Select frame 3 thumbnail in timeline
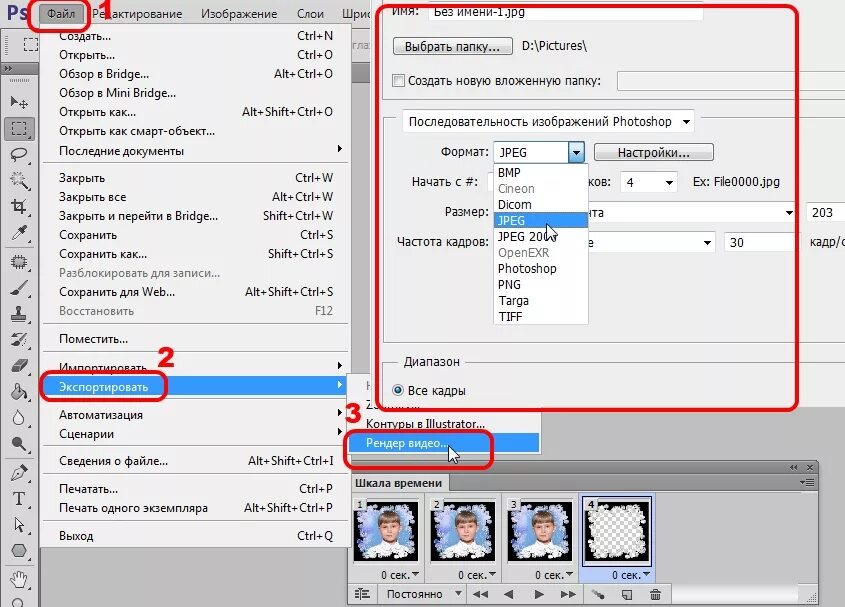The image size is (845, 607). pos(539,532)
